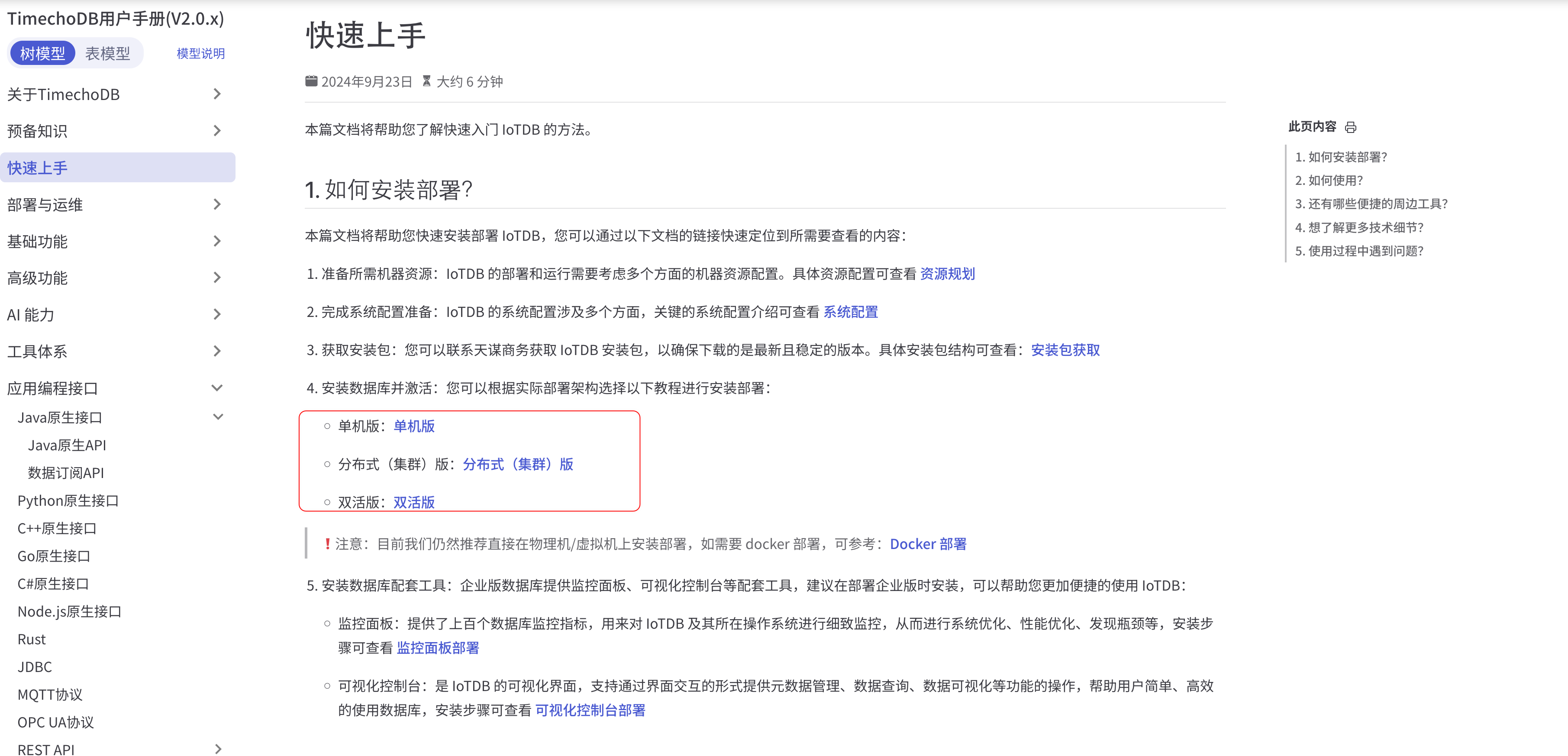Open the 模型说明 link

point(200,54)
